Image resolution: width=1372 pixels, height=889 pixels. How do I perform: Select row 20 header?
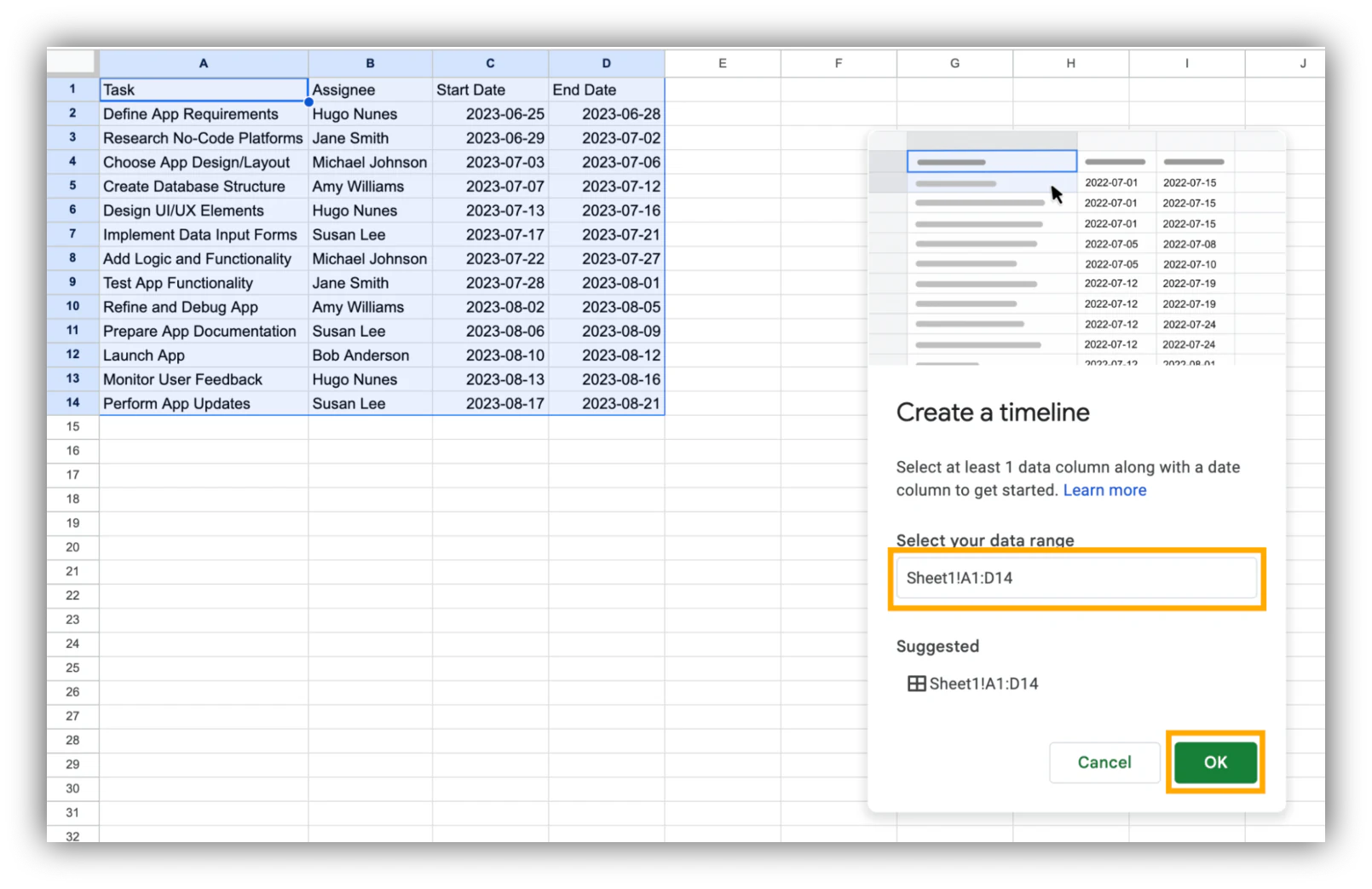click(72, 547)
